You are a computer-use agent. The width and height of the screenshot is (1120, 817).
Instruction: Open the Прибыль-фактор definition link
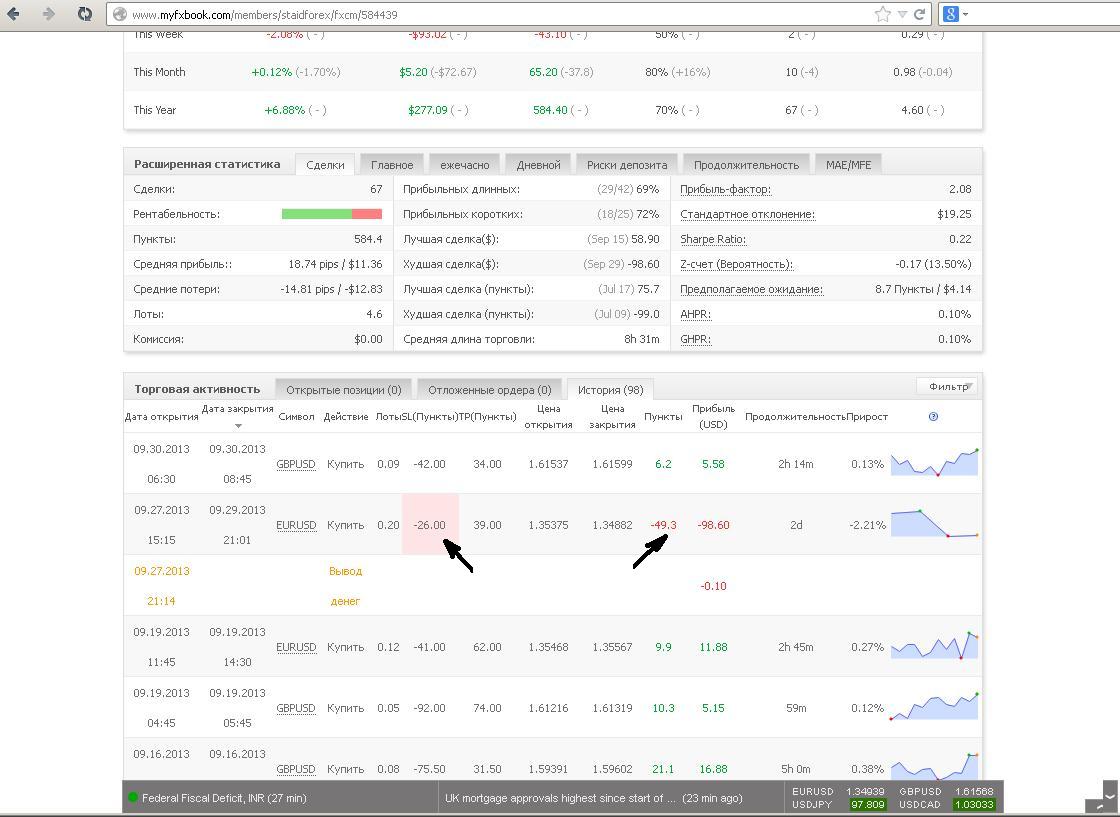pos(725,189)
